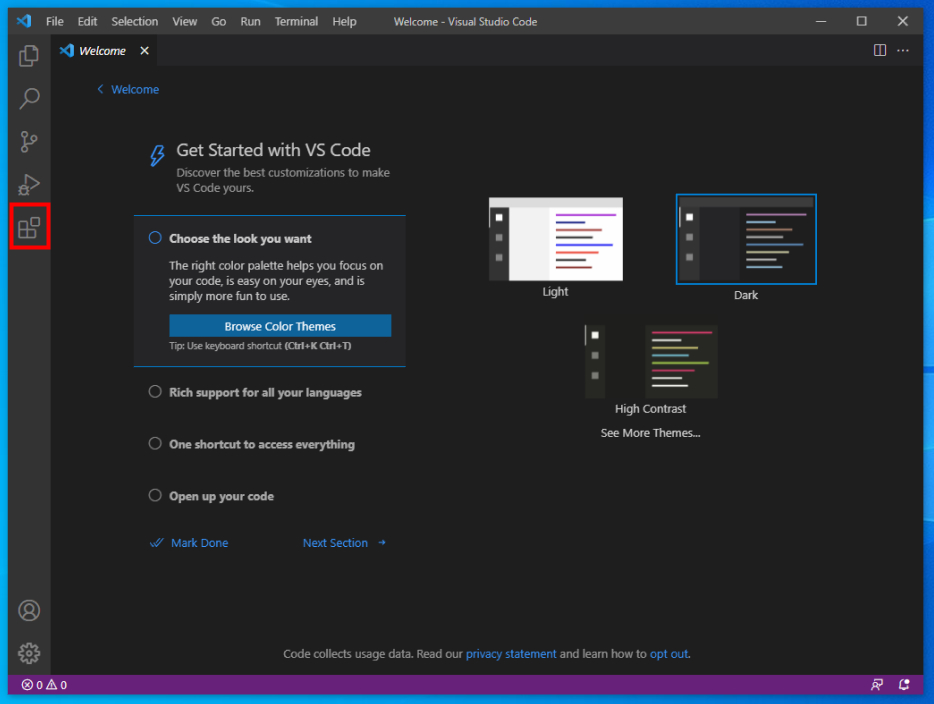Open the Manage gear icon

[x=29, y=653]
